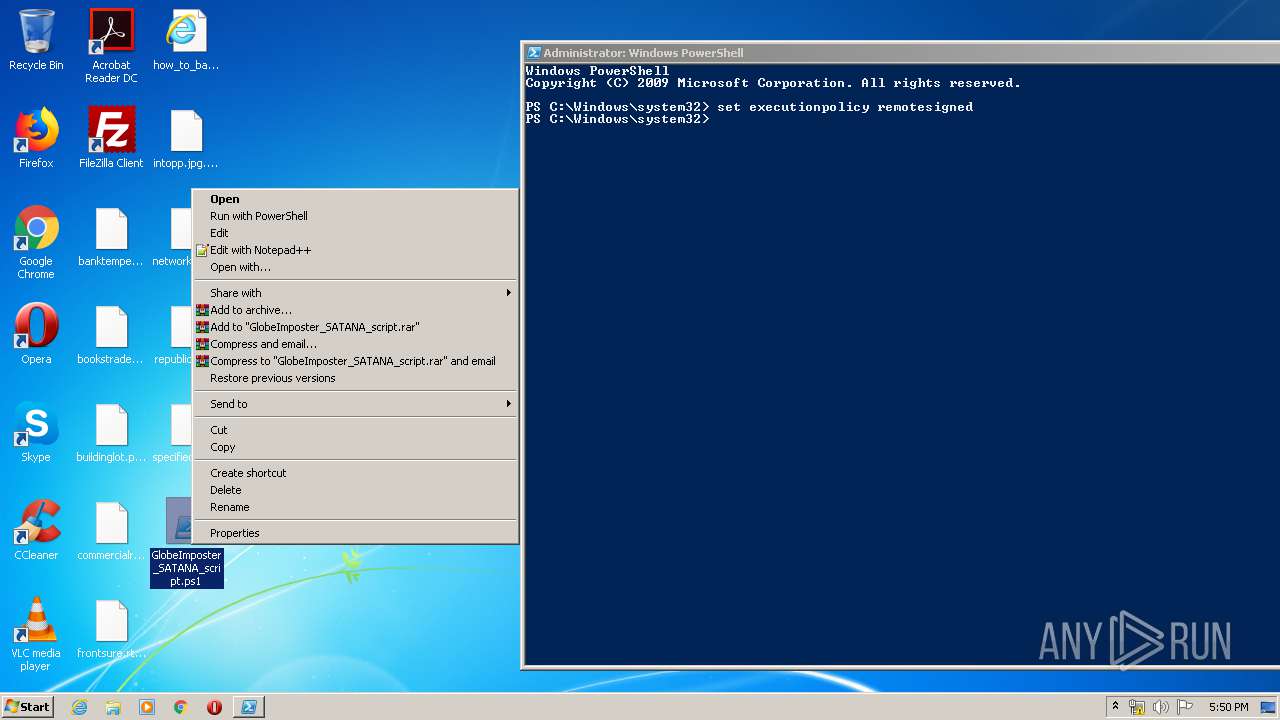The height and width of the screenshot is (720, 1280).
Task: Launch Opera from the taskbar
Action: pyautogui.click(x=214, y=707)
